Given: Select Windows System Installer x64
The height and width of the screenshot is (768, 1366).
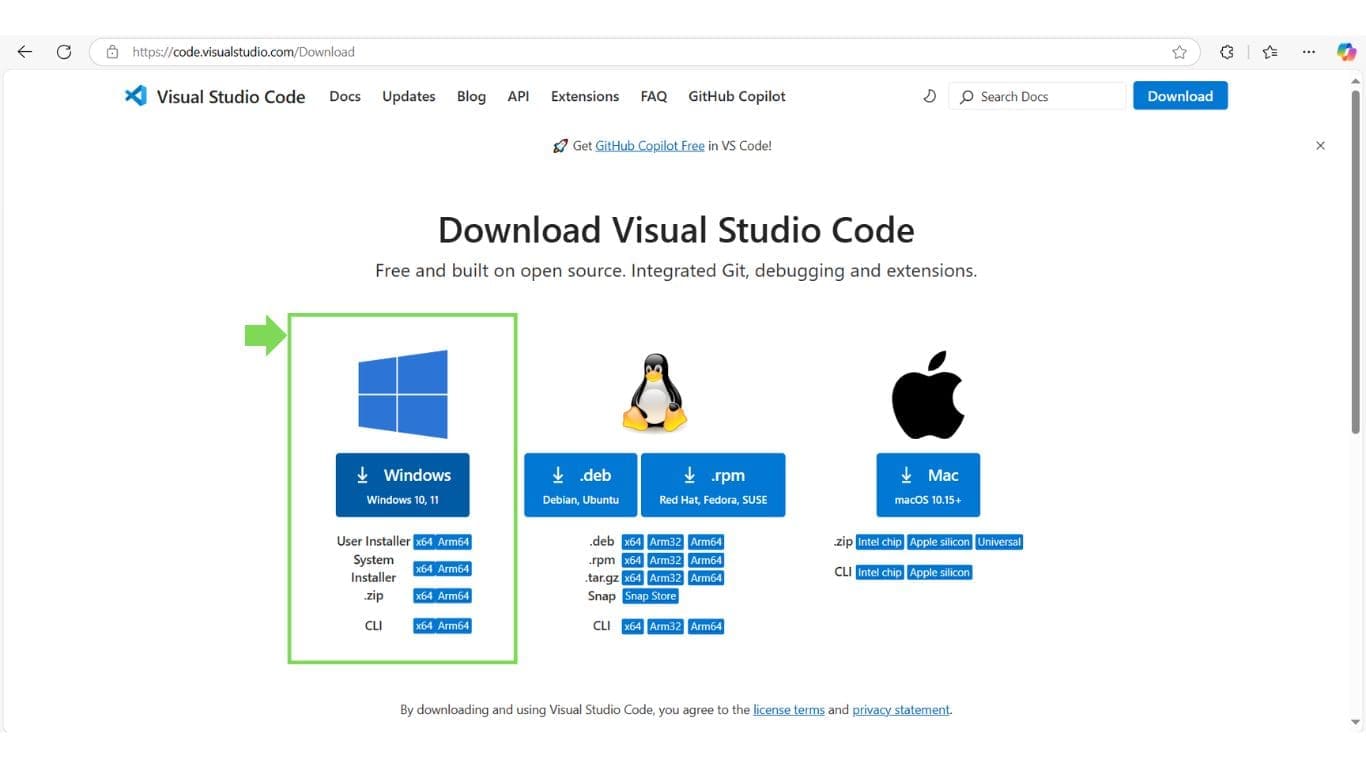Looking at the screenshot, I should (x=424, y=569).
